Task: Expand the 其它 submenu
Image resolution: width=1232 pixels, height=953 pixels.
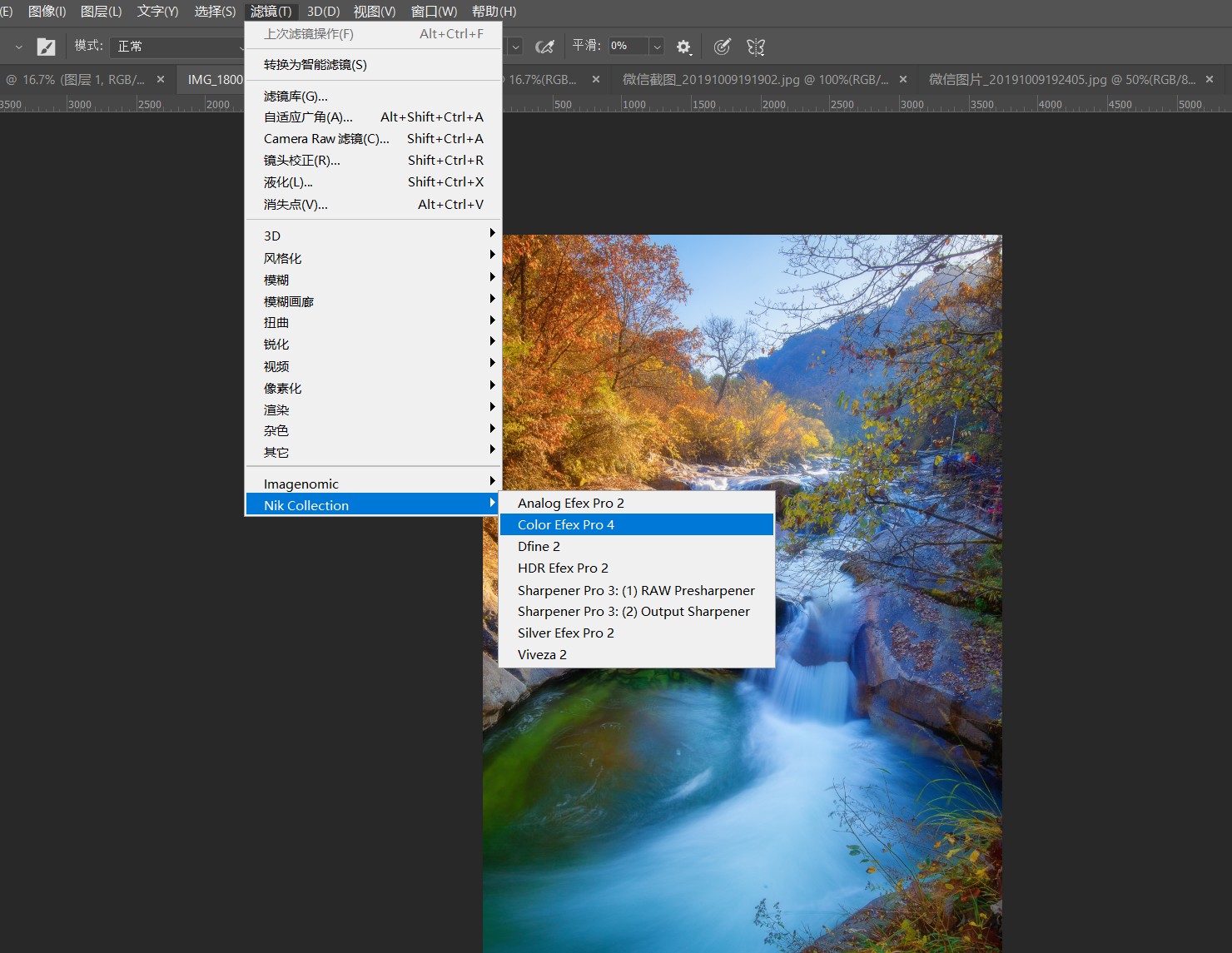Action: pyautogui.click(x=374, y=453)
